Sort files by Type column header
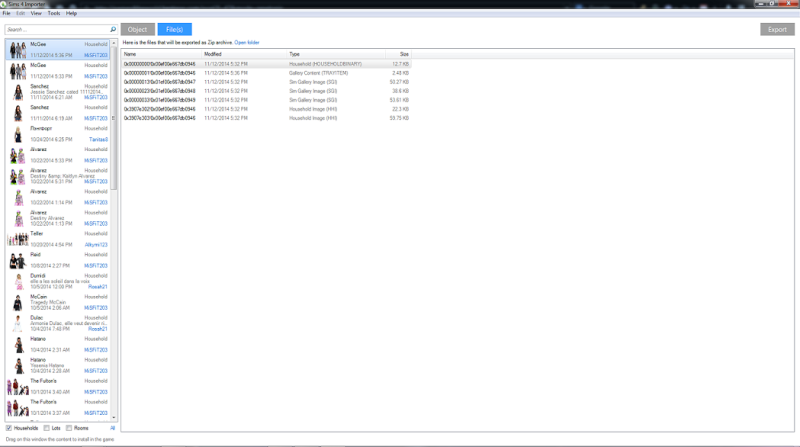 click(x=336, y=54)
